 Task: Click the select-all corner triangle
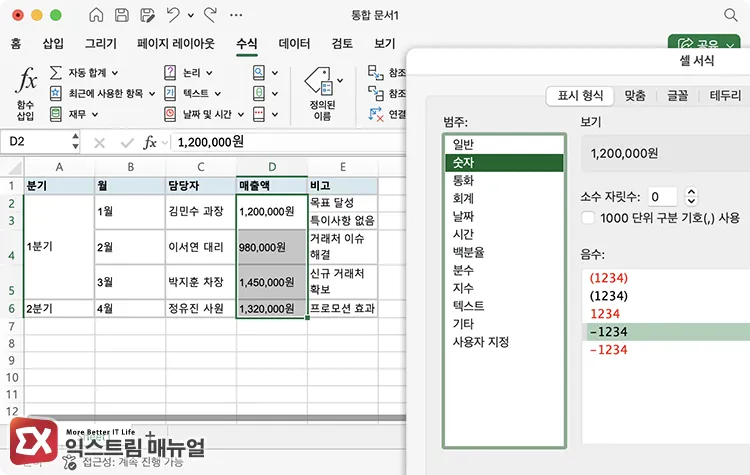[15, 167]
